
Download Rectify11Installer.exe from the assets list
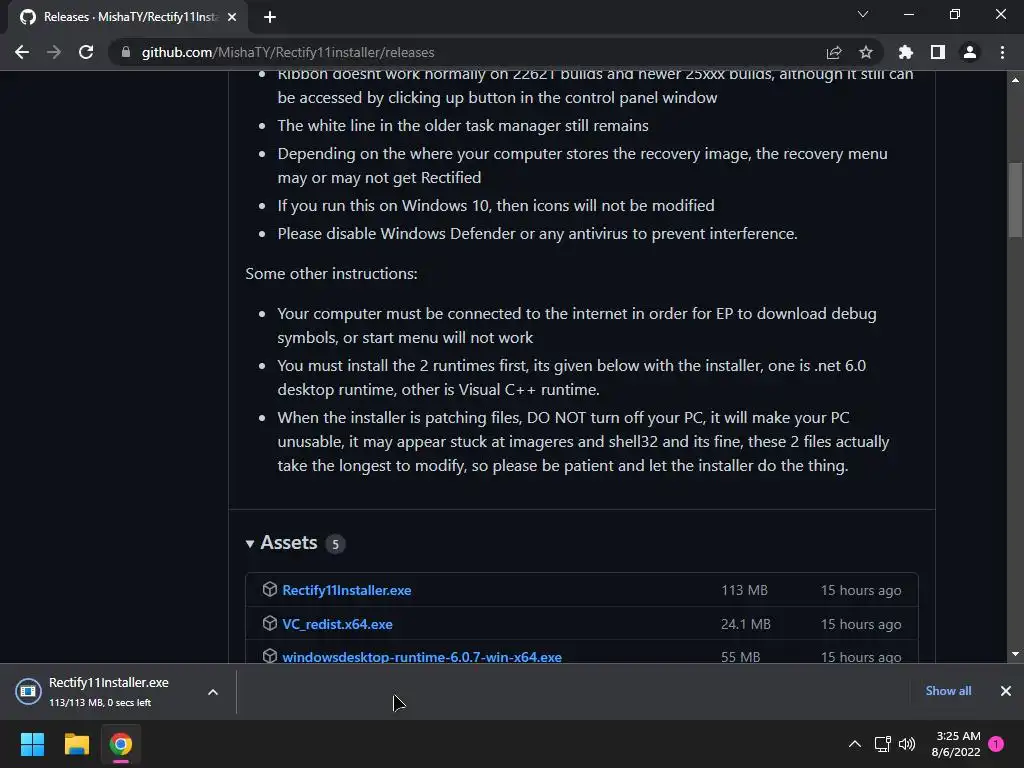347,590
